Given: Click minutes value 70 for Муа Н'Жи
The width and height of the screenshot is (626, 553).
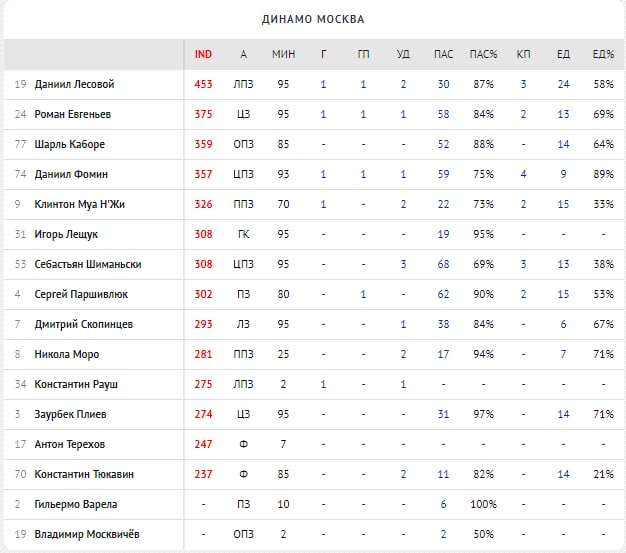Looking at the screenshot, I should pyautogui.click(x=283, y=204).
